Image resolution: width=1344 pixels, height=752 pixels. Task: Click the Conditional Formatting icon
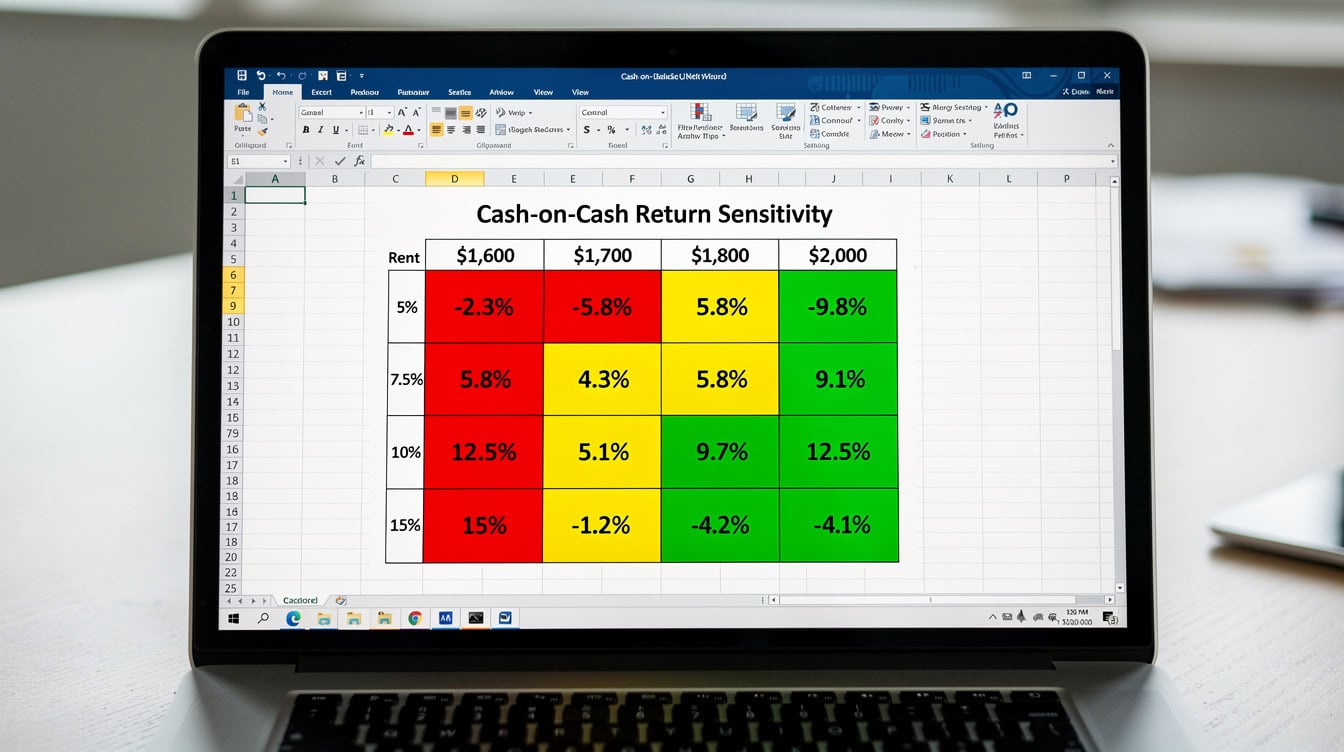pyautogui.click(x=701, y=111)
